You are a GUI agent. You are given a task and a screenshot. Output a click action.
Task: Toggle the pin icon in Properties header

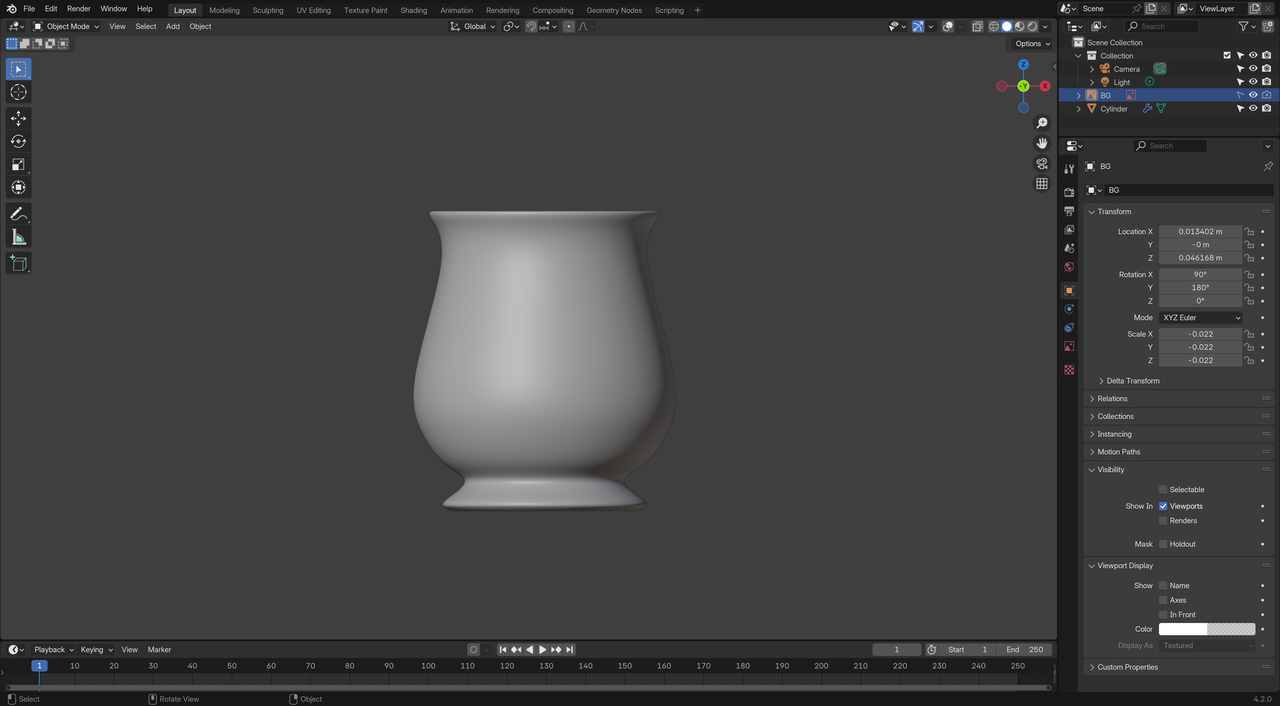(1268, 167)
